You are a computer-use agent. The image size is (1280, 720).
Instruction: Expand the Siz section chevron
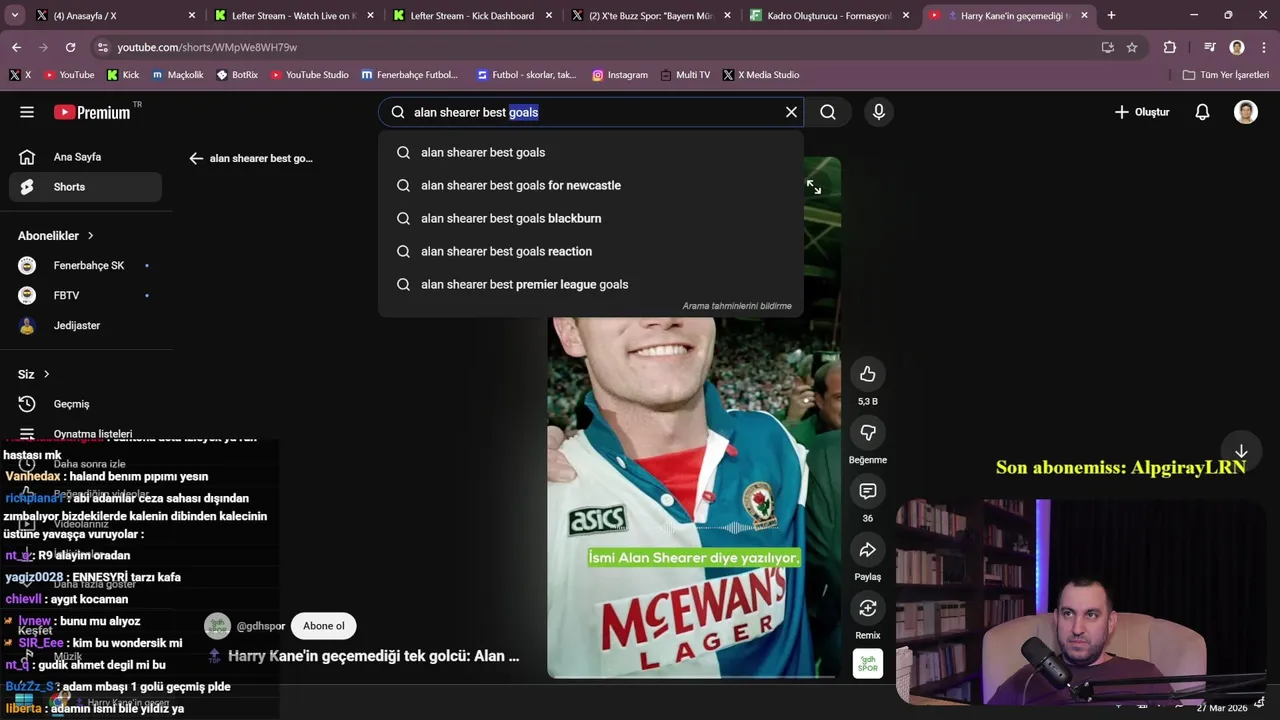46,374
